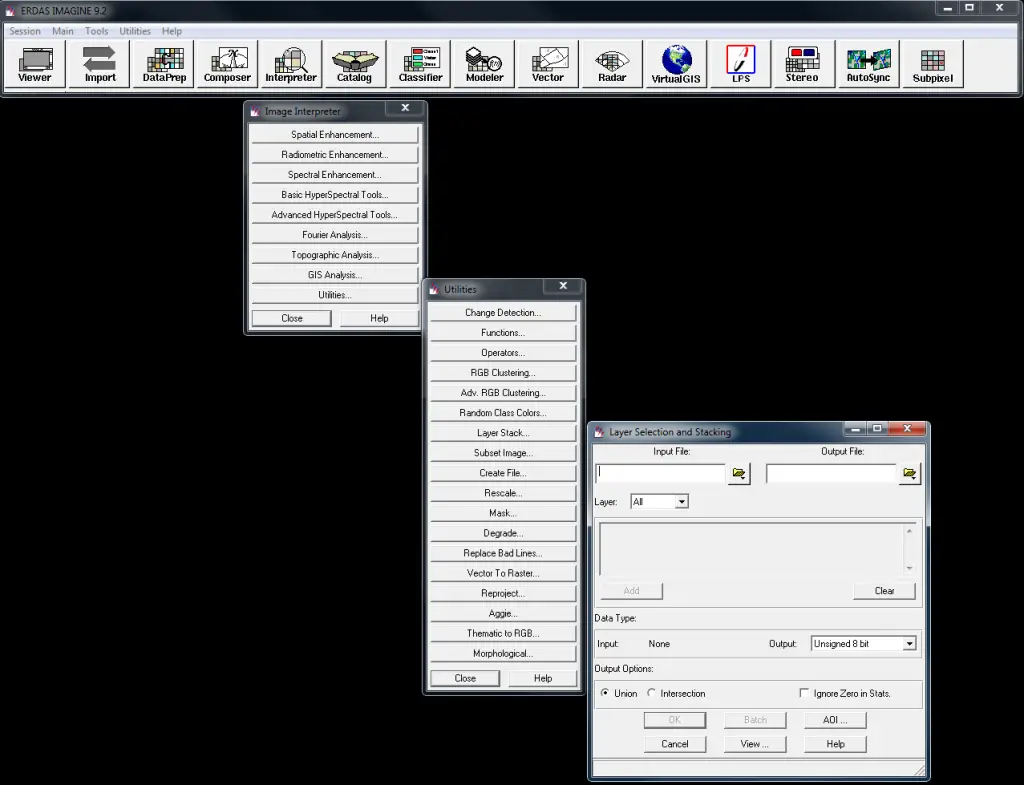This screenshot has height=785, width=1024.
Task: Open Basic HyperSpectral Tools
Action: click(334, 195)
